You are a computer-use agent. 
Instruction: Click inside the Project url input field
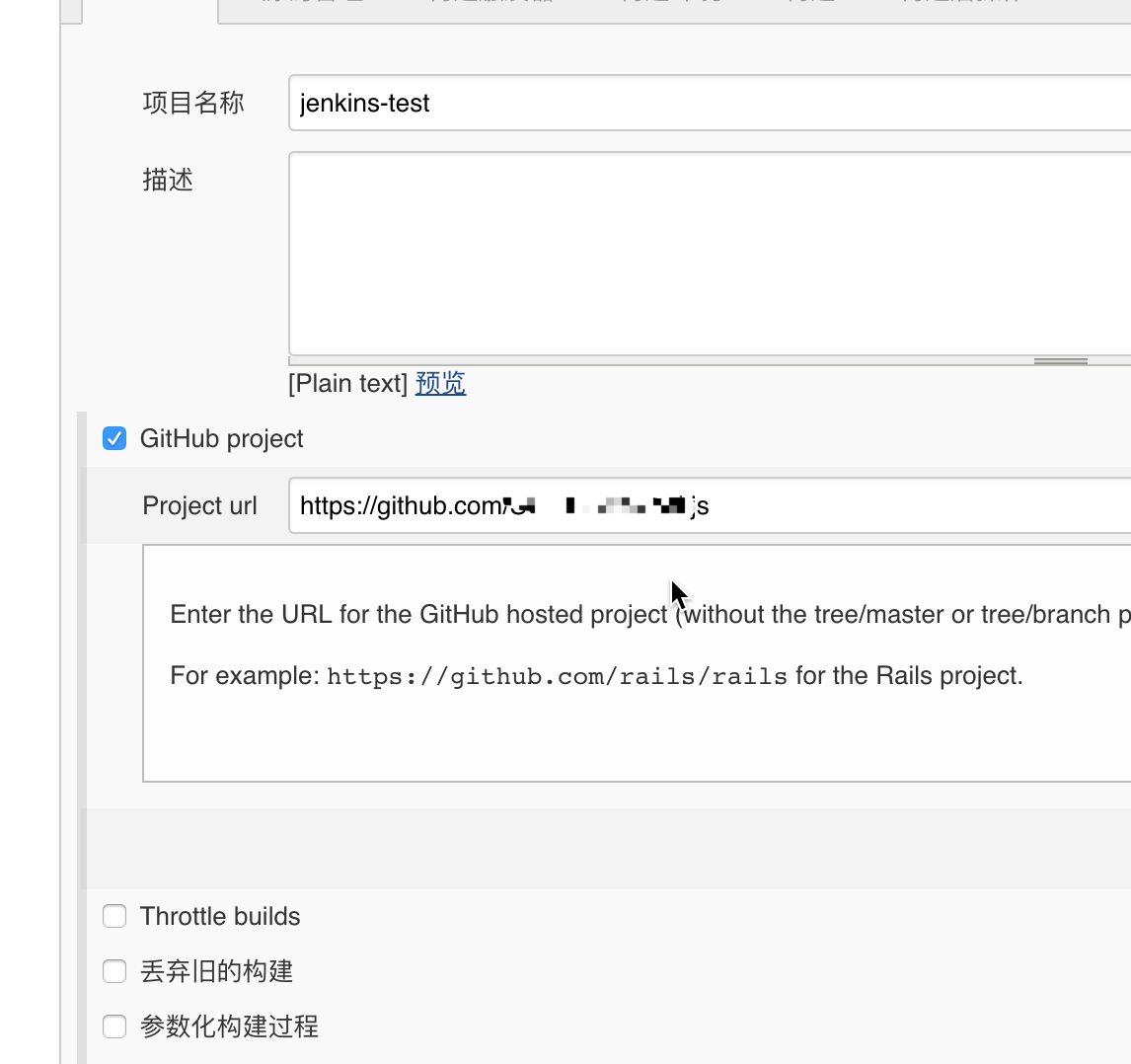click(888, 505)
